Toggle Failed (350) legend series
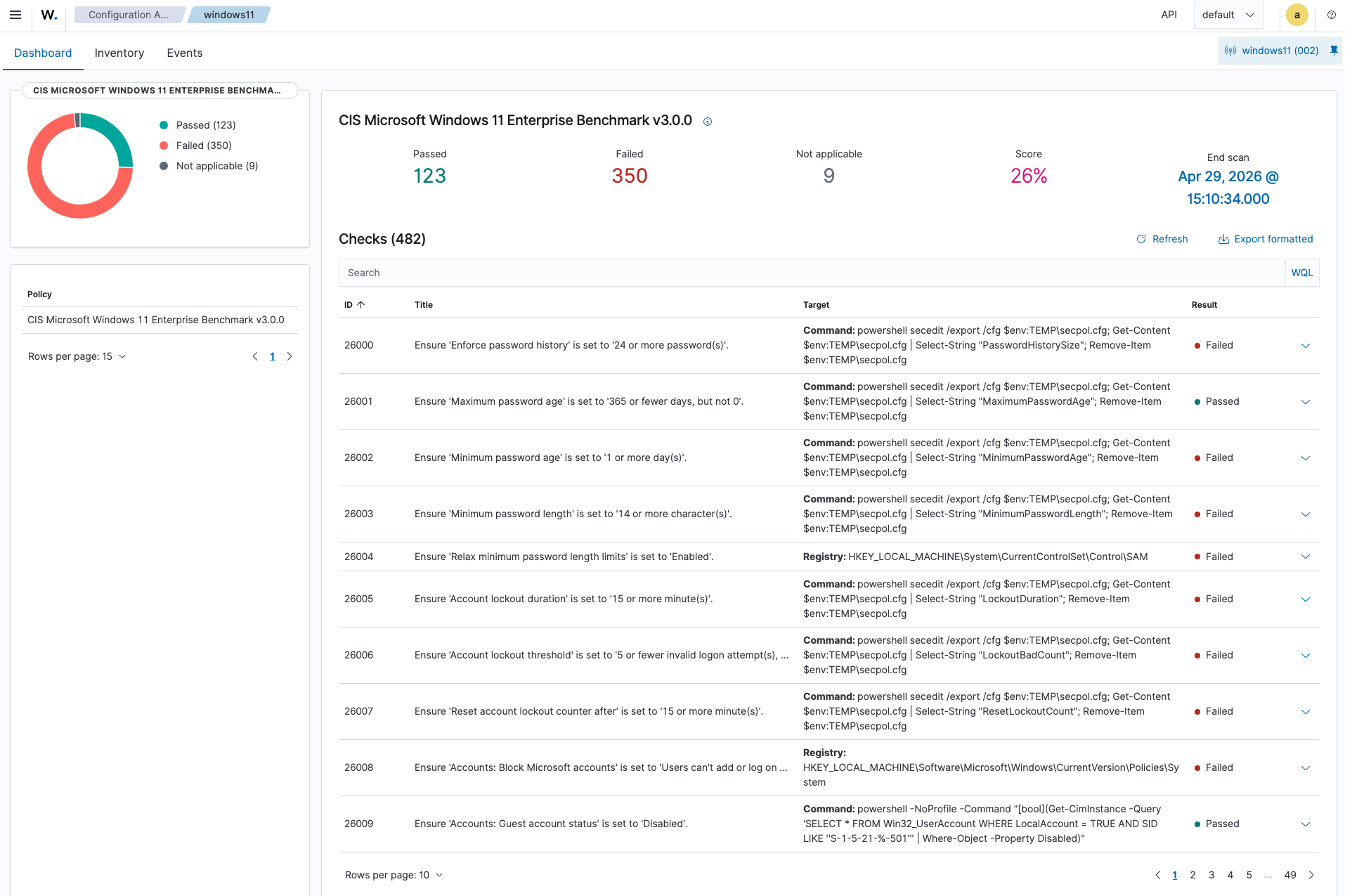Viewport: 1345px width, 896px height. point(195,145)
